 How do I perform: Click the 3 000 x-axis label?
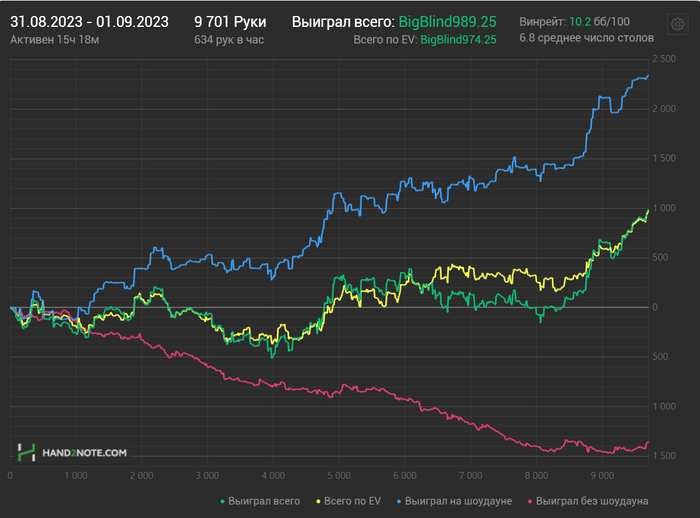tap(207, 476)
